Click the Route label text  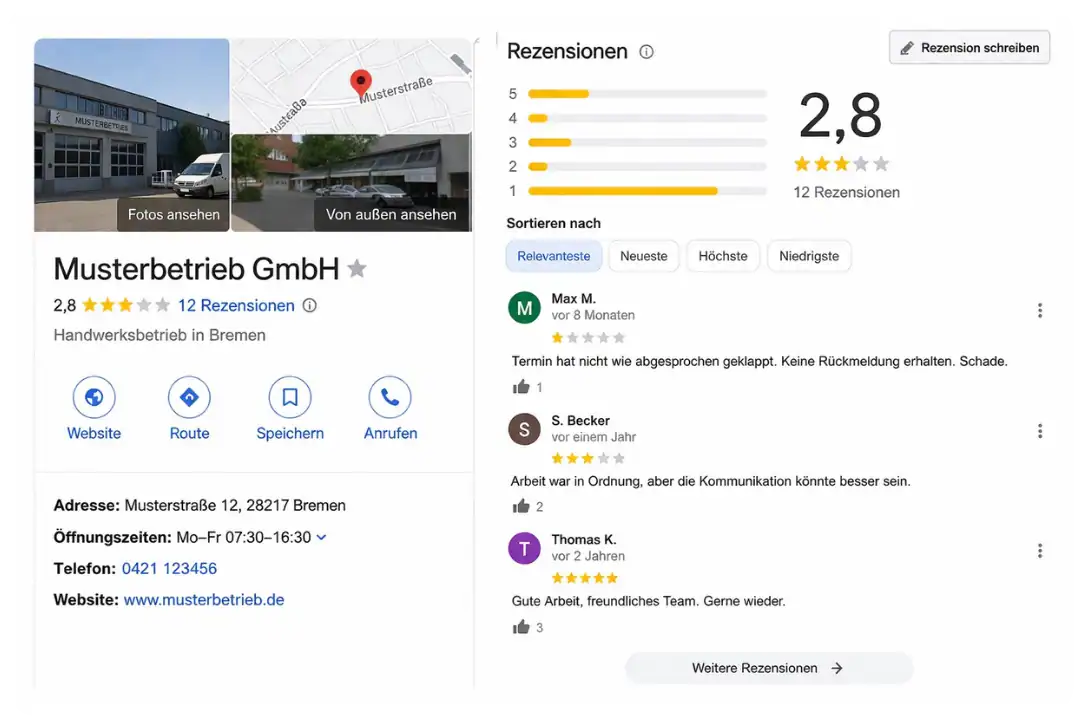[189, 433]
